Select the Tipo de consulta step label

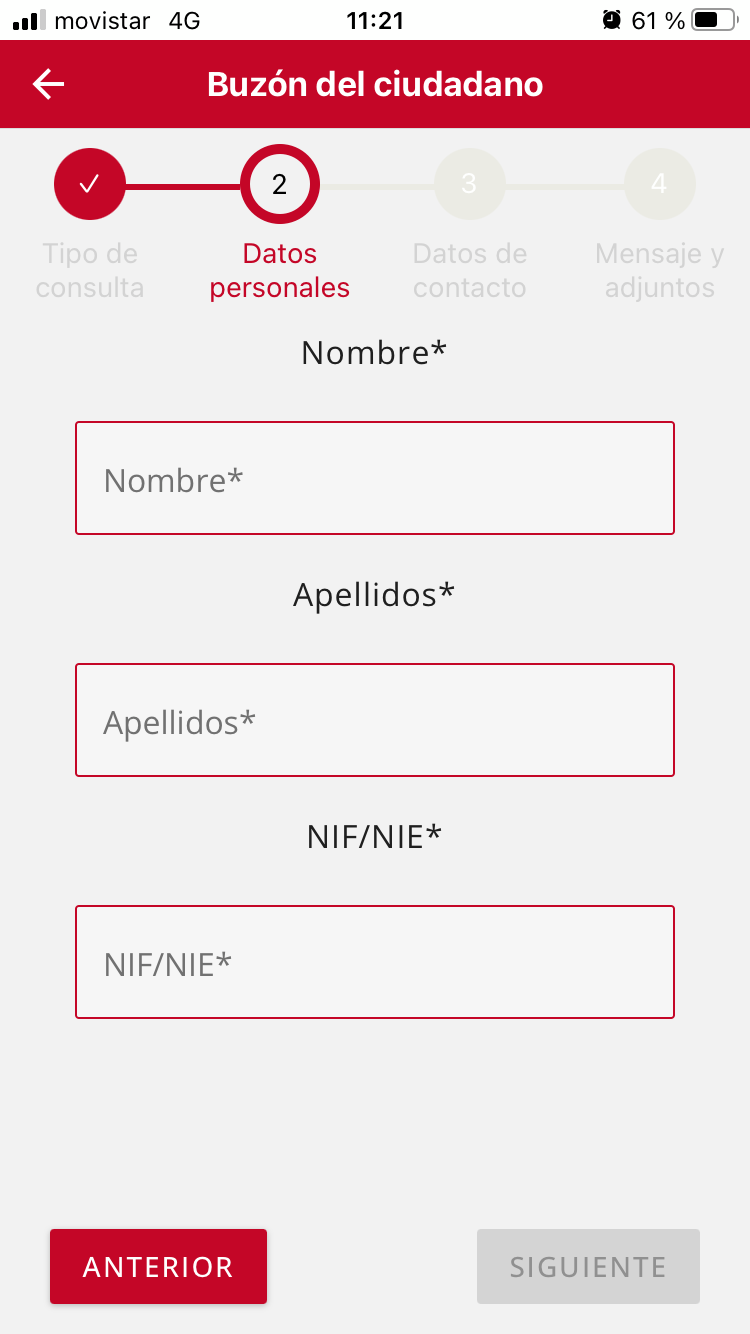[89, 270]
